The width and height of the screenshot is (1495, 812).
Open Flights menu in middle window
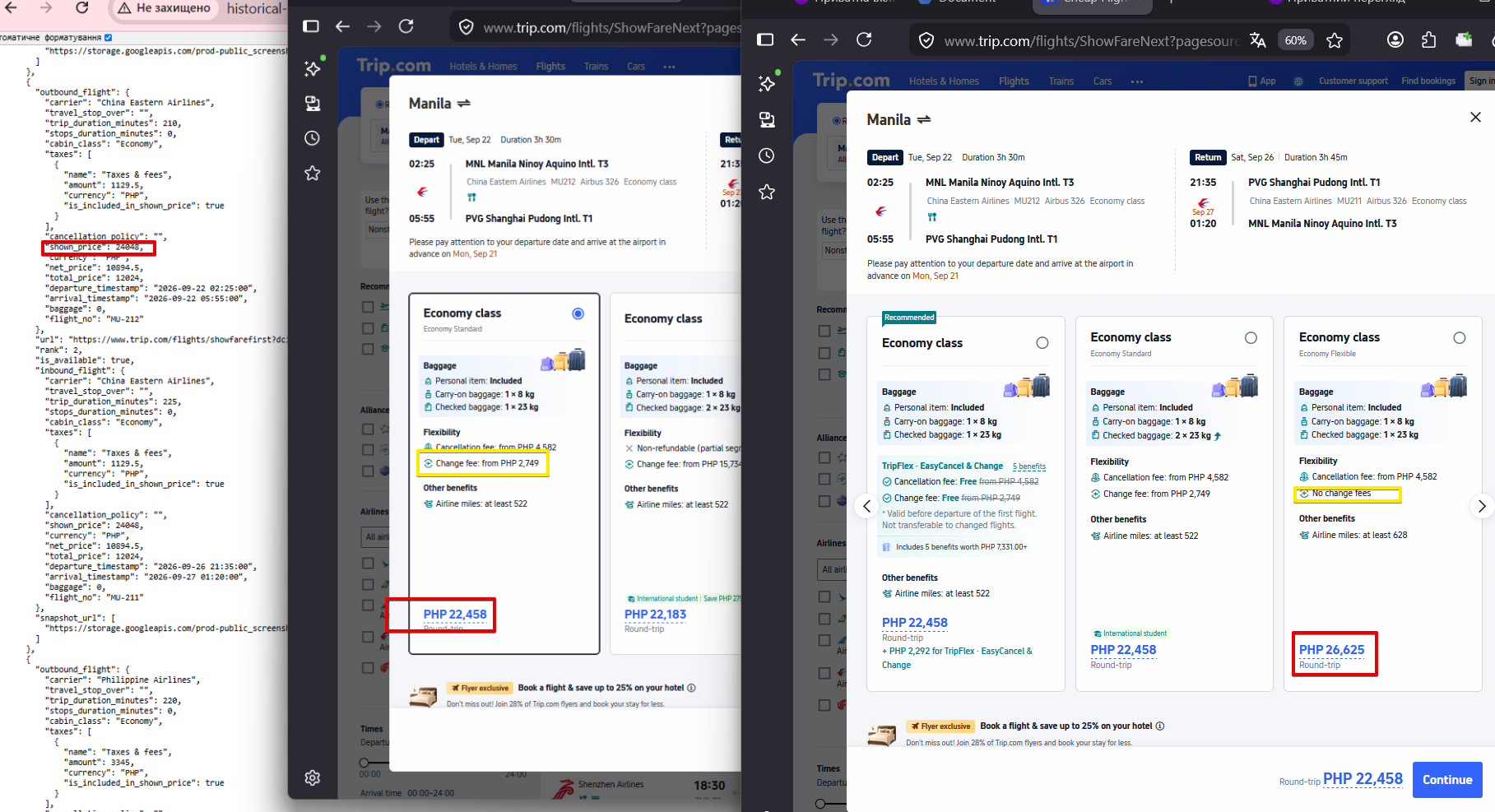[550, 67]
